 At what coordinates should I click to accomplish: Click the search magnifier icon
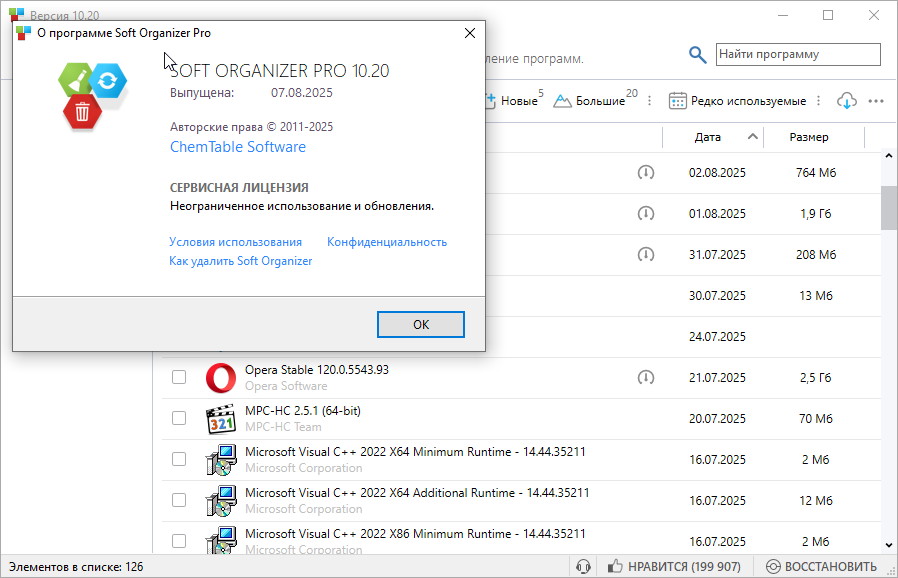tap(697, 55)
